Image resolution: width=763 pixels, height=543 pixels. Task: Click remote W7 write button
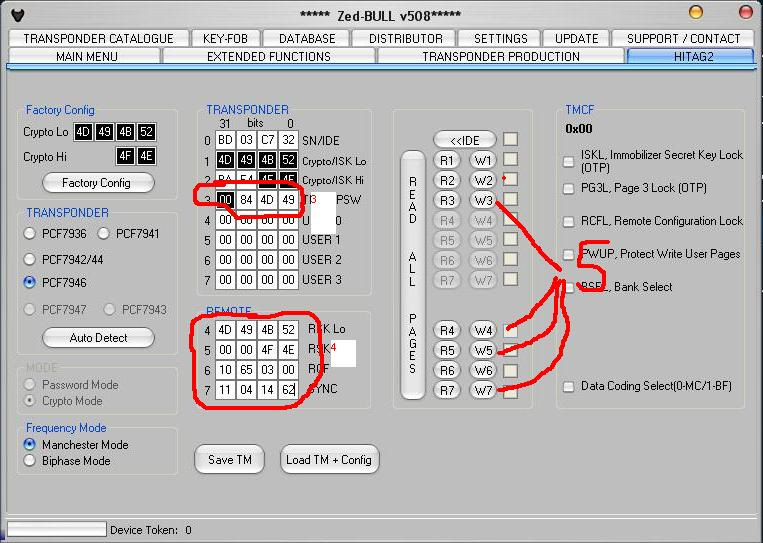[483, 390]
